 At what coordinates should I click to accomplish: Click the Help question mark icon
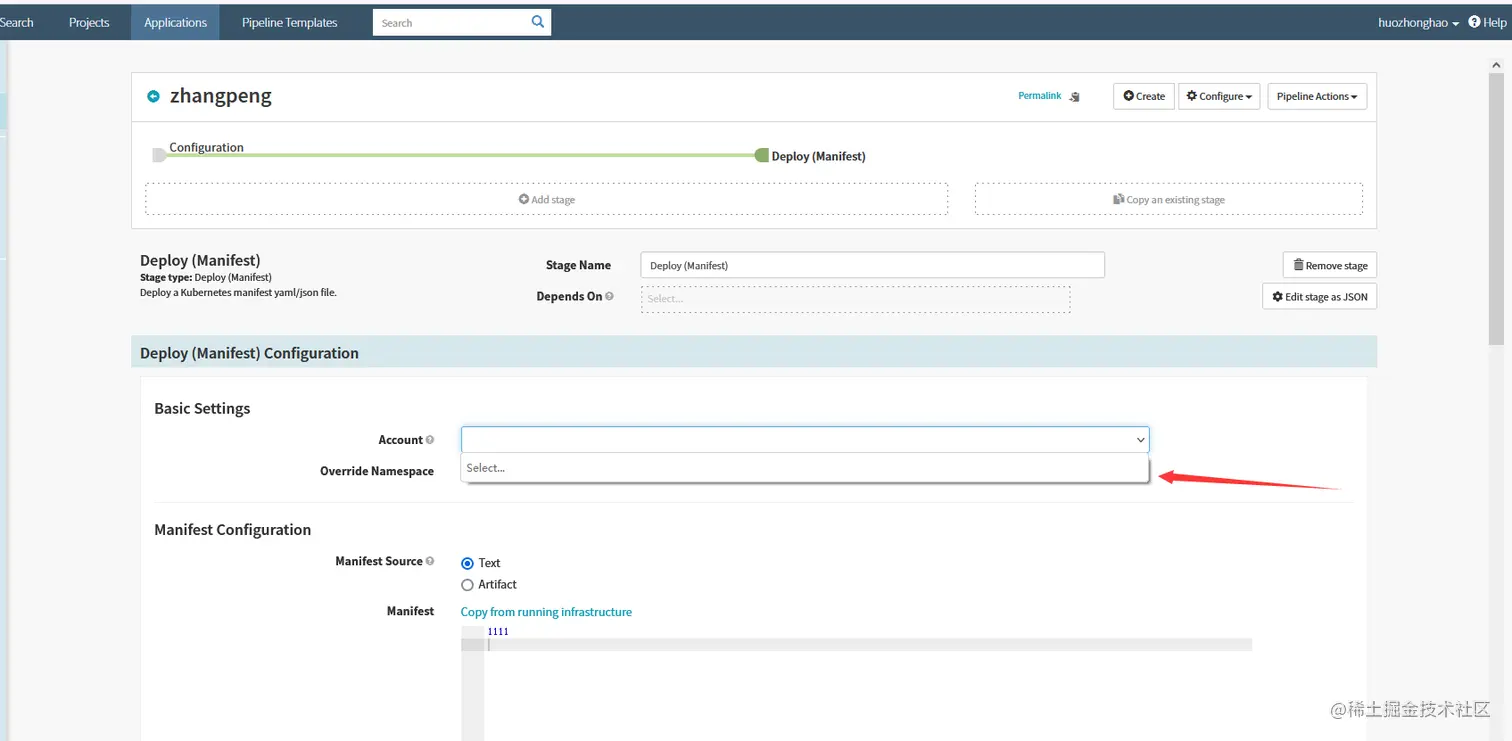tap(1474, 21)
